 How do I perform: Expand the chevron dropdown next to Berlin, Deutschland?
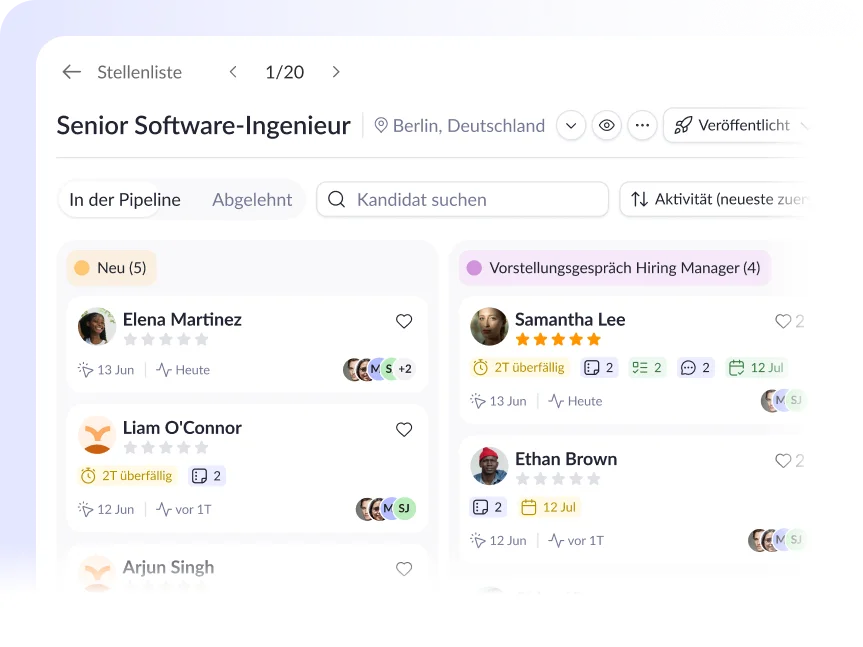pos(571,125)
